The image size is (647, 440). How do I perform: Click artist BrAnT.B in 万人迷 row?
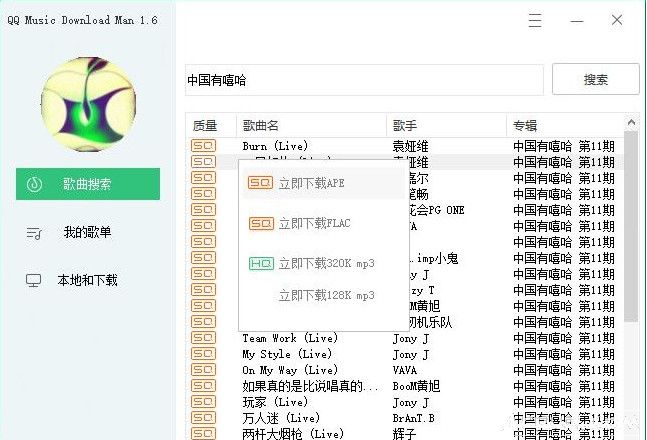click(x=413, y=418)
